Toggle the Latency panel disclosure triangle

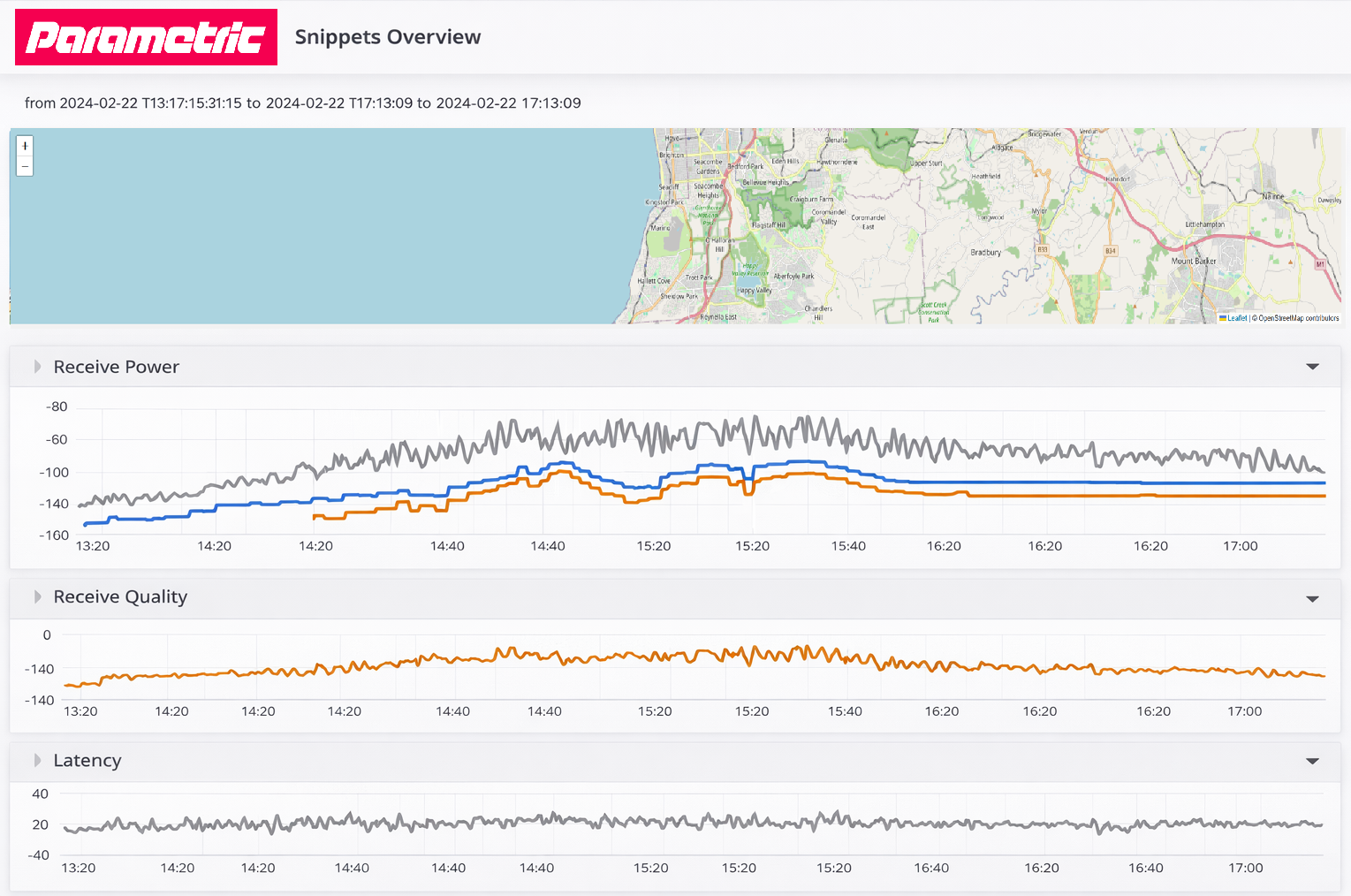coord(37,761)
